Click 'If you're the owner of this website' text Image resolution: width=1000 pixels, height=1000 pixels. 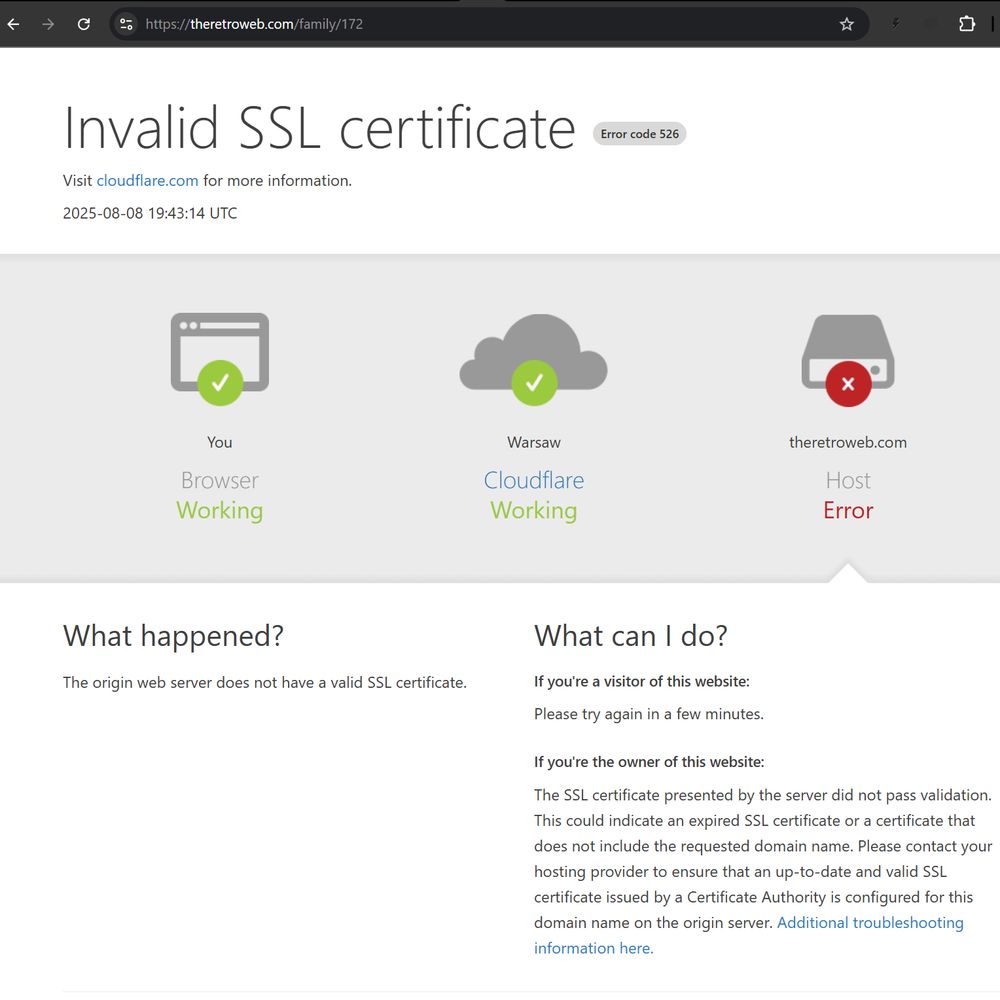(x=649, y=761)
